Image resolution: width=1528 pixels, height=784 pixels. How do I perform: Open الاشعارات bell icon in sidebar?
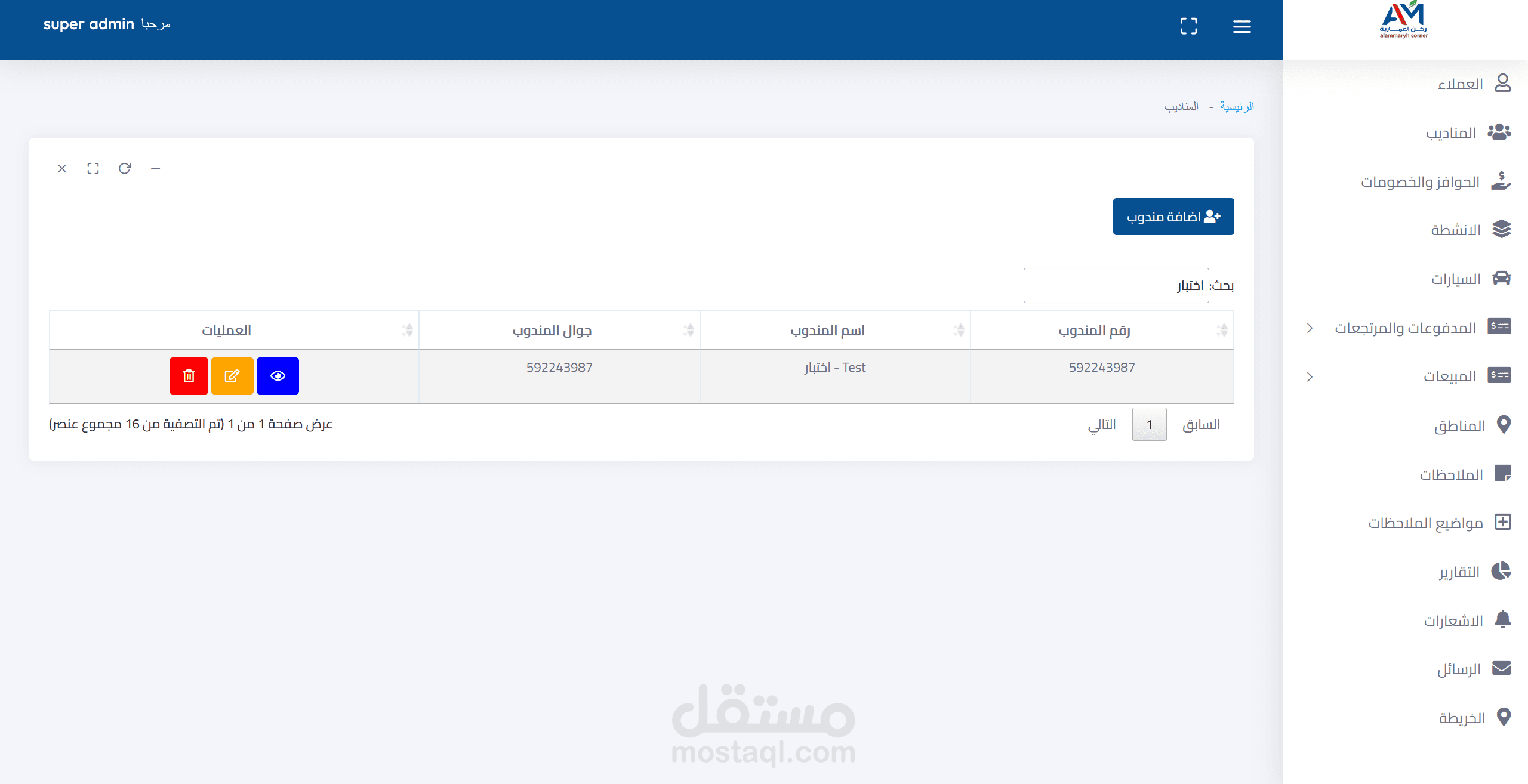click(x=1502, y=620)
